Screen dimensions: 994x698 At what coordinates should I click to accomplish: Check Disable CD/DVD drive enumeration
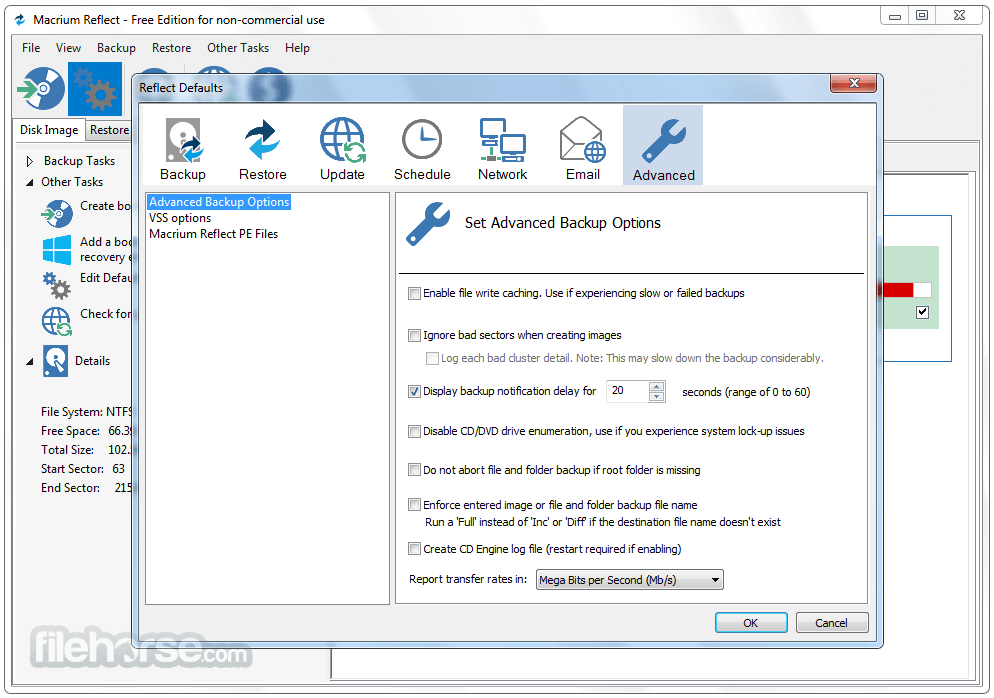click(414, 432)
